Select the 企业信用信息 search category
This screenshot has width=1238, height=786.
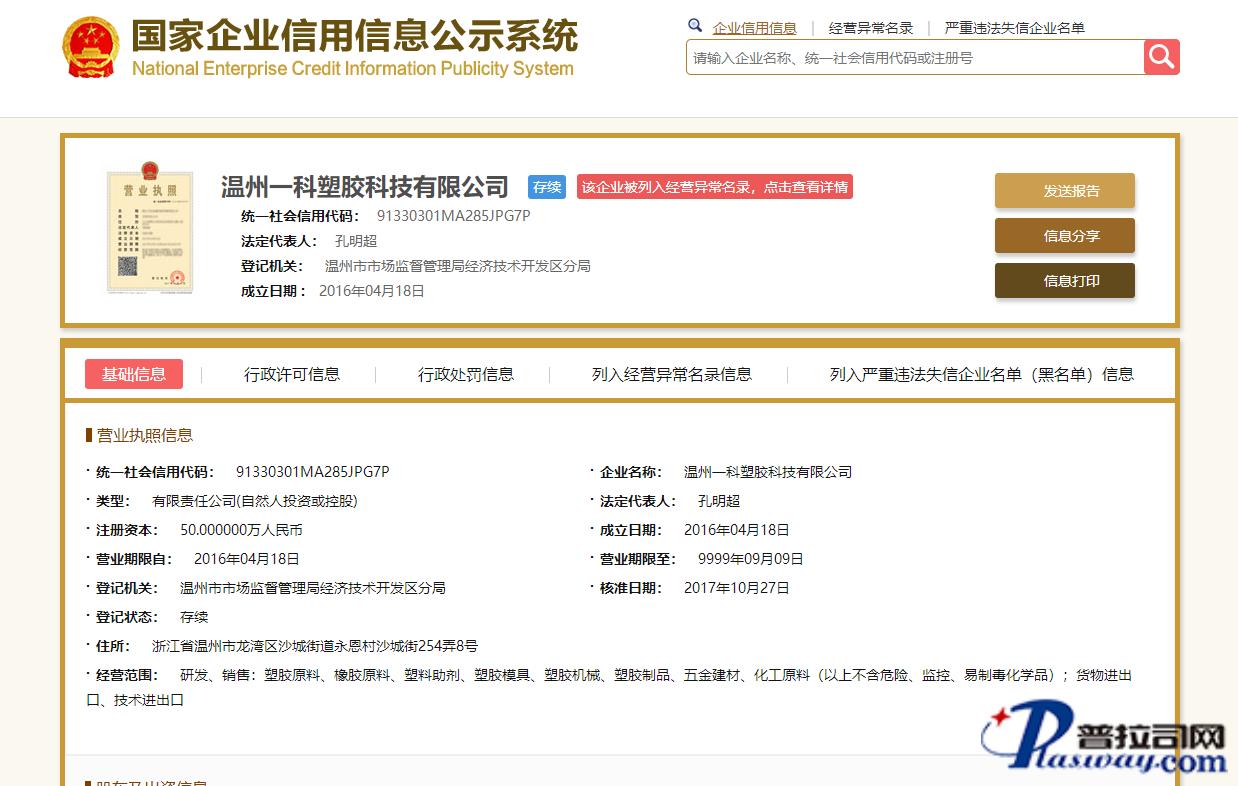[754, 28]
